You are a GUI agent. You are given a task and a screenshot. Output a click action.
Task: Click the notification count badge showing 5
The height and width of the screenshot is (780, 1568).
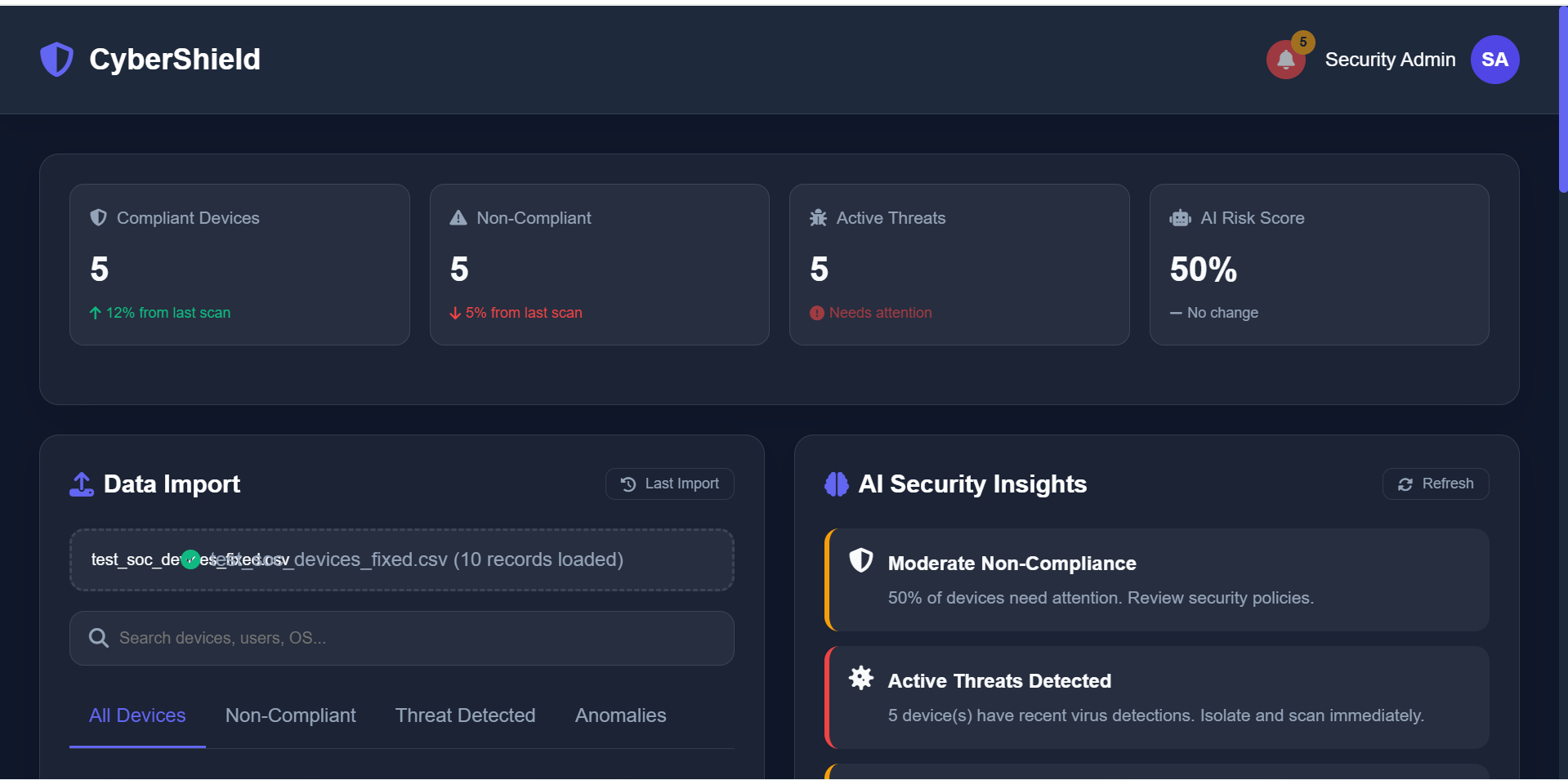(1303, 42)
